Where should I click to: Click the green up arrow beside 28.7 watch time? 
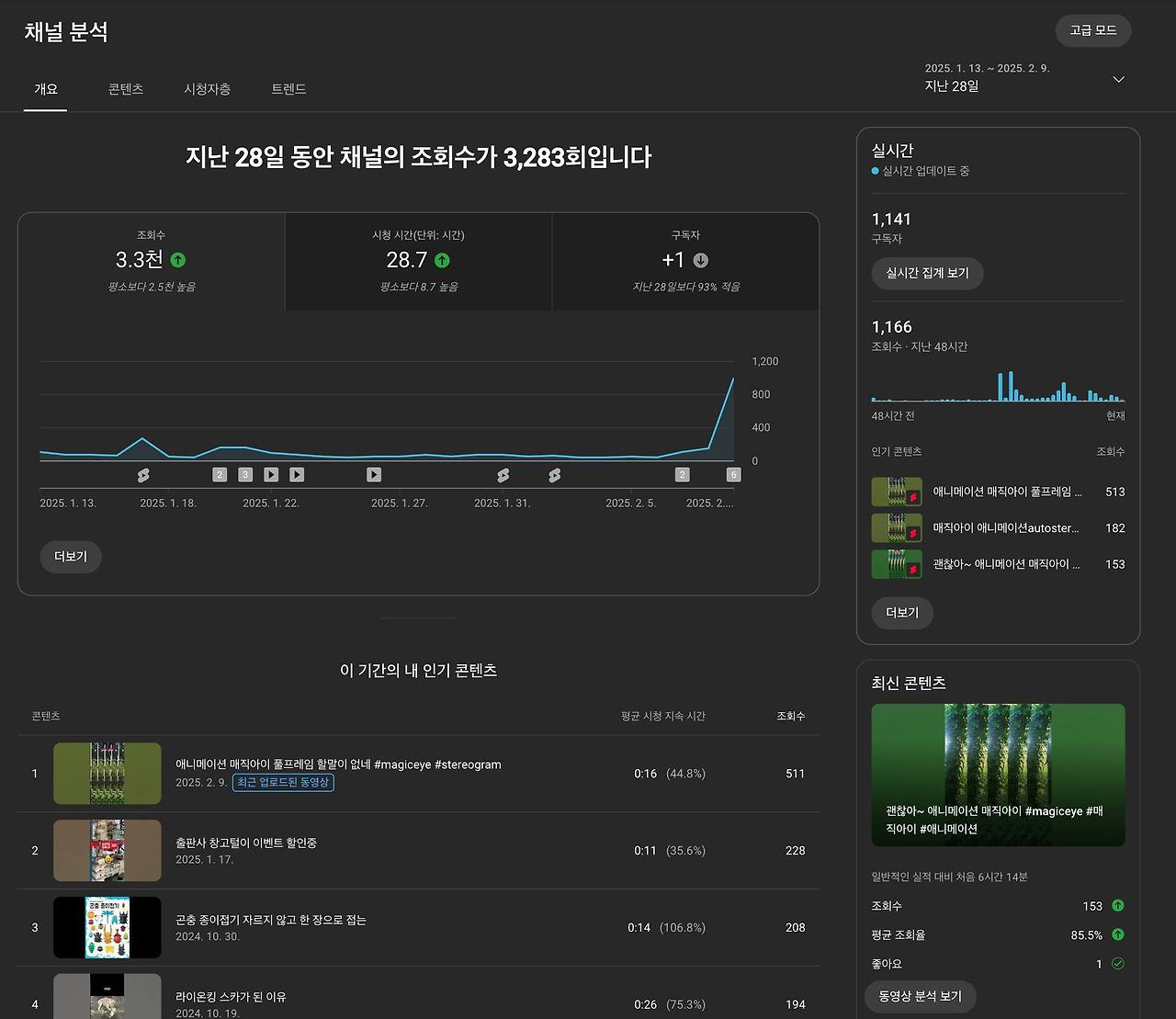pyautogui.click(x=442, y=260)
